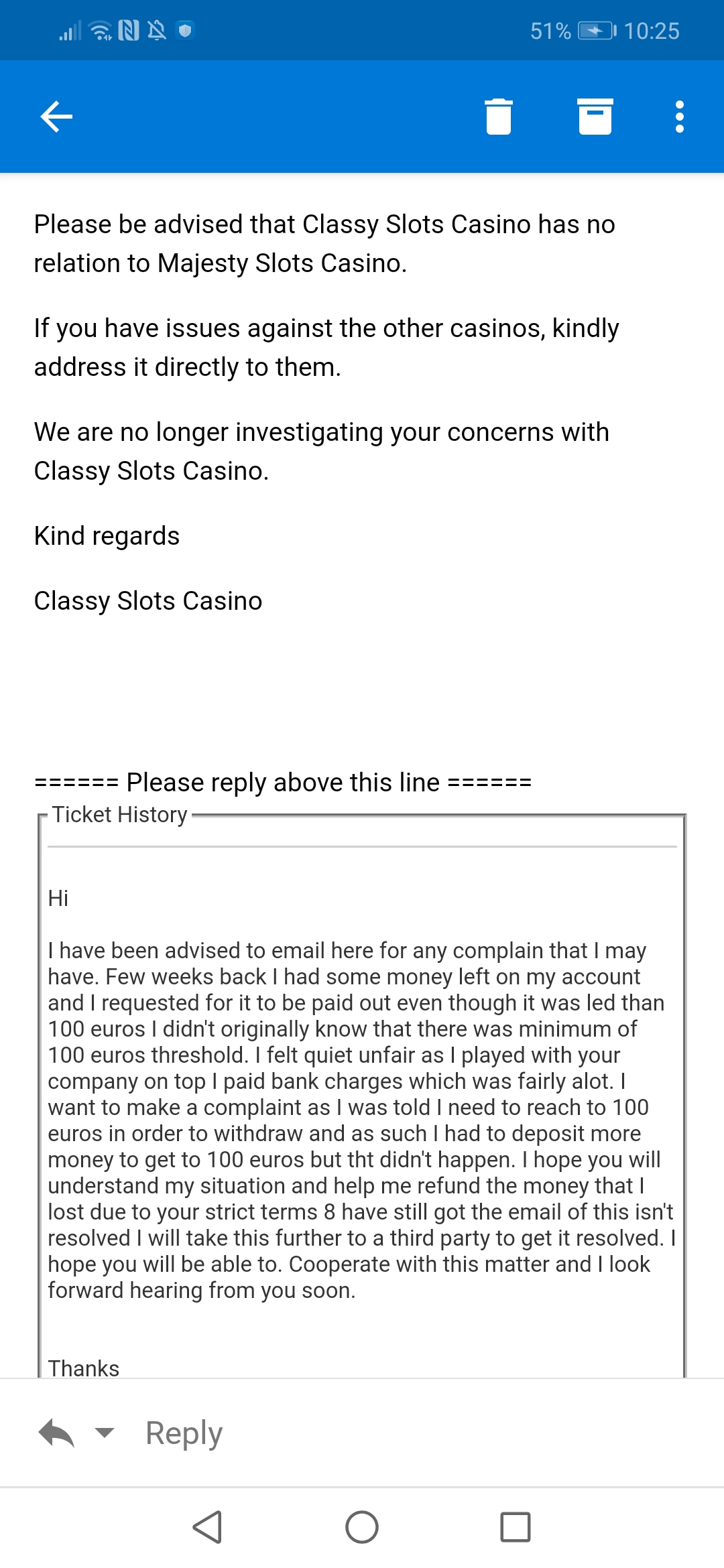Tap the Reply text field
This screenshot has height=1568, width=724.
point(184,1433)
